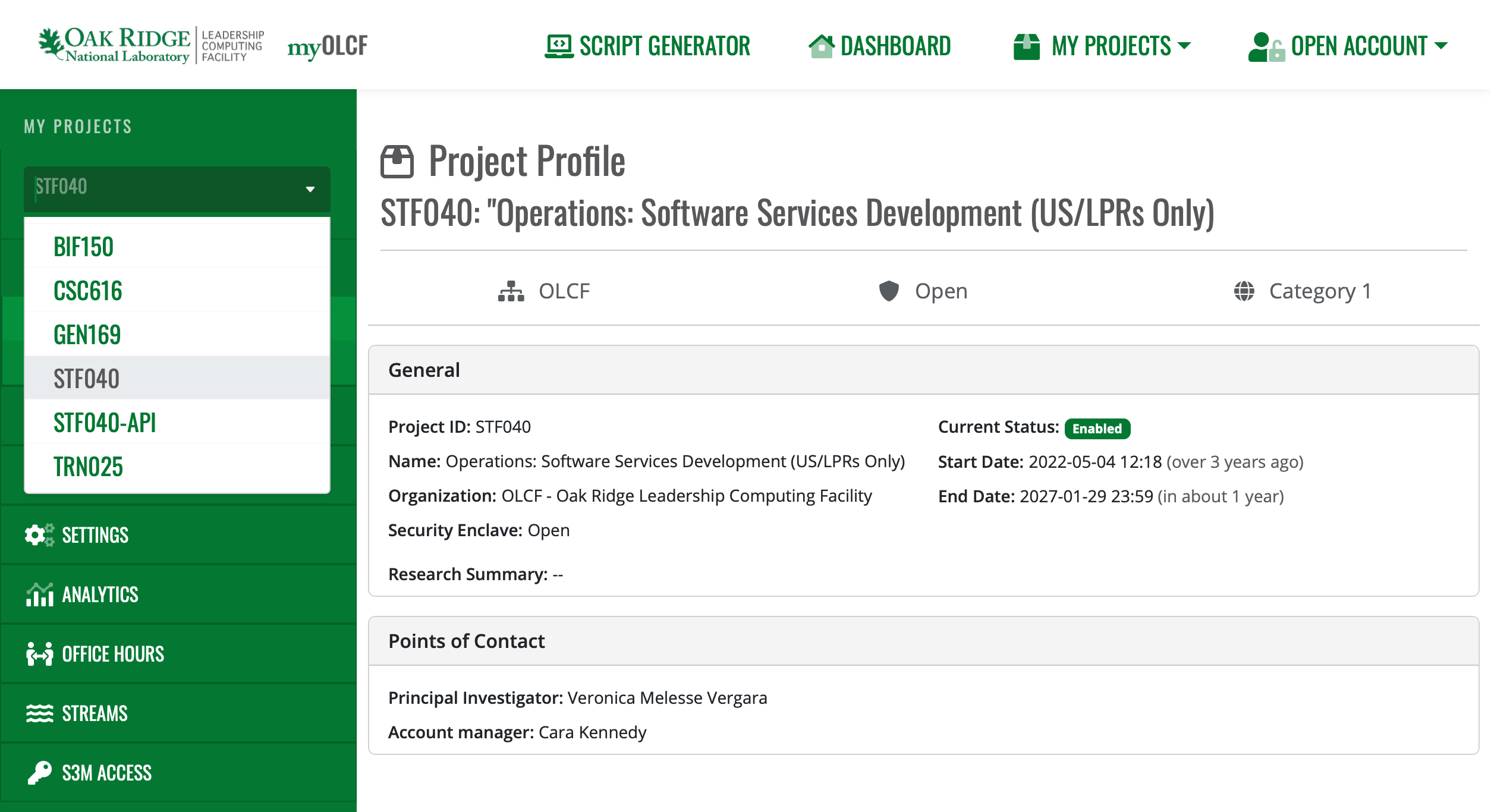Viewport: 1491px width, 812px height.
Task: Collapse the STF040 project selector dropdown
Action: point(310,189)
